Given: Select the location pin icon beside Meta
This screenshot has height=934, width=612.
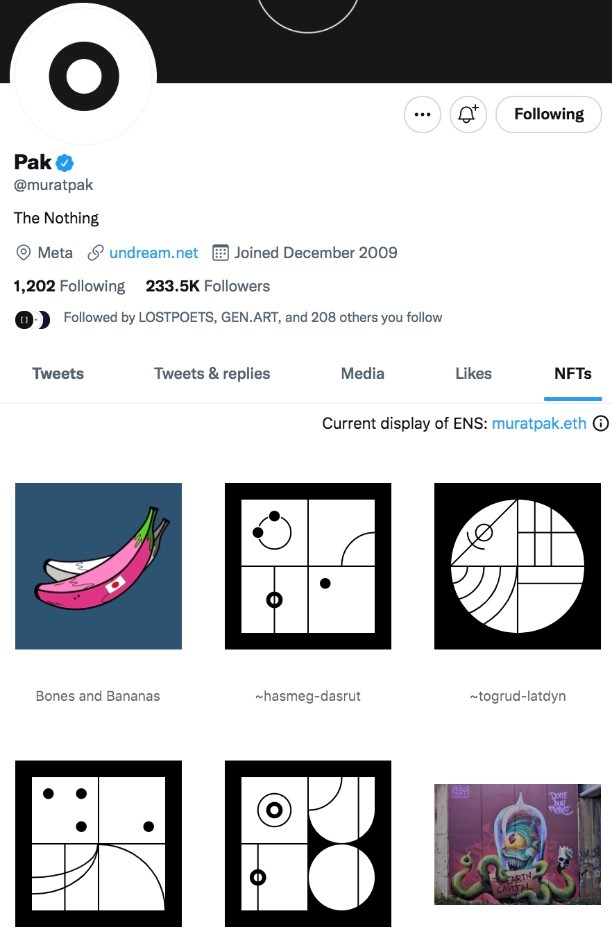Looking at the screenshot, I should 22,252.
